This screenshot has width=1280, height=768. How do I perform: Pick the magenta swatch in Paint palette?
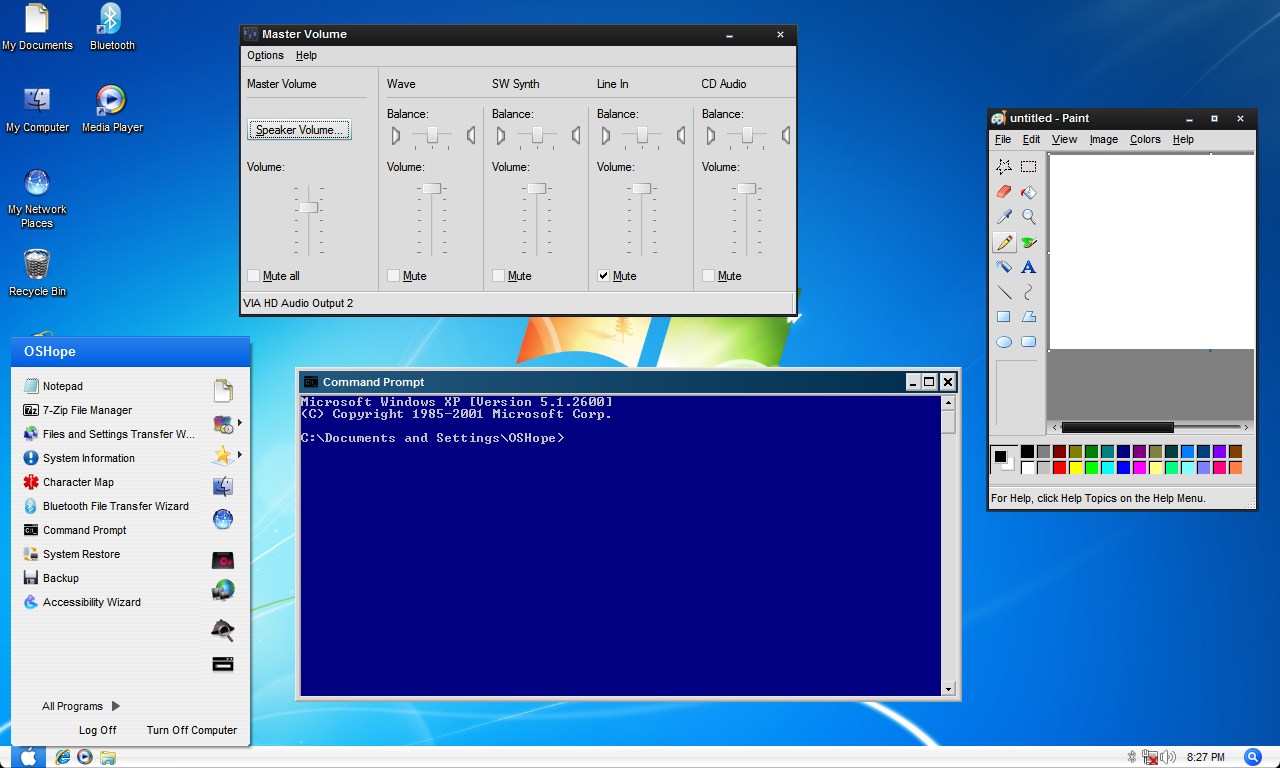click(x=1140, y=467)
